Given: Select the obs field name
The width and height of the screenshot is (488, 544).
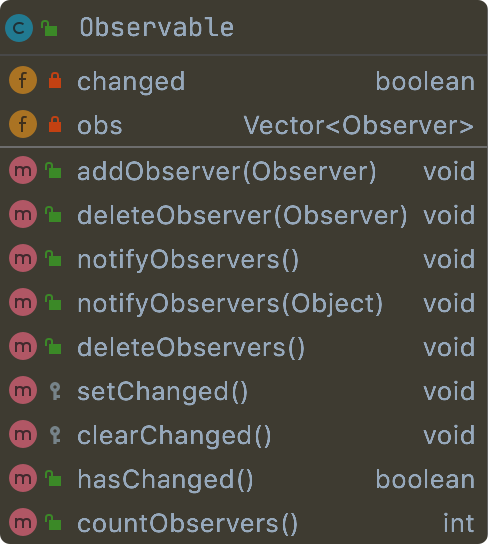Looking at the screenshot, I should point(100,125).
